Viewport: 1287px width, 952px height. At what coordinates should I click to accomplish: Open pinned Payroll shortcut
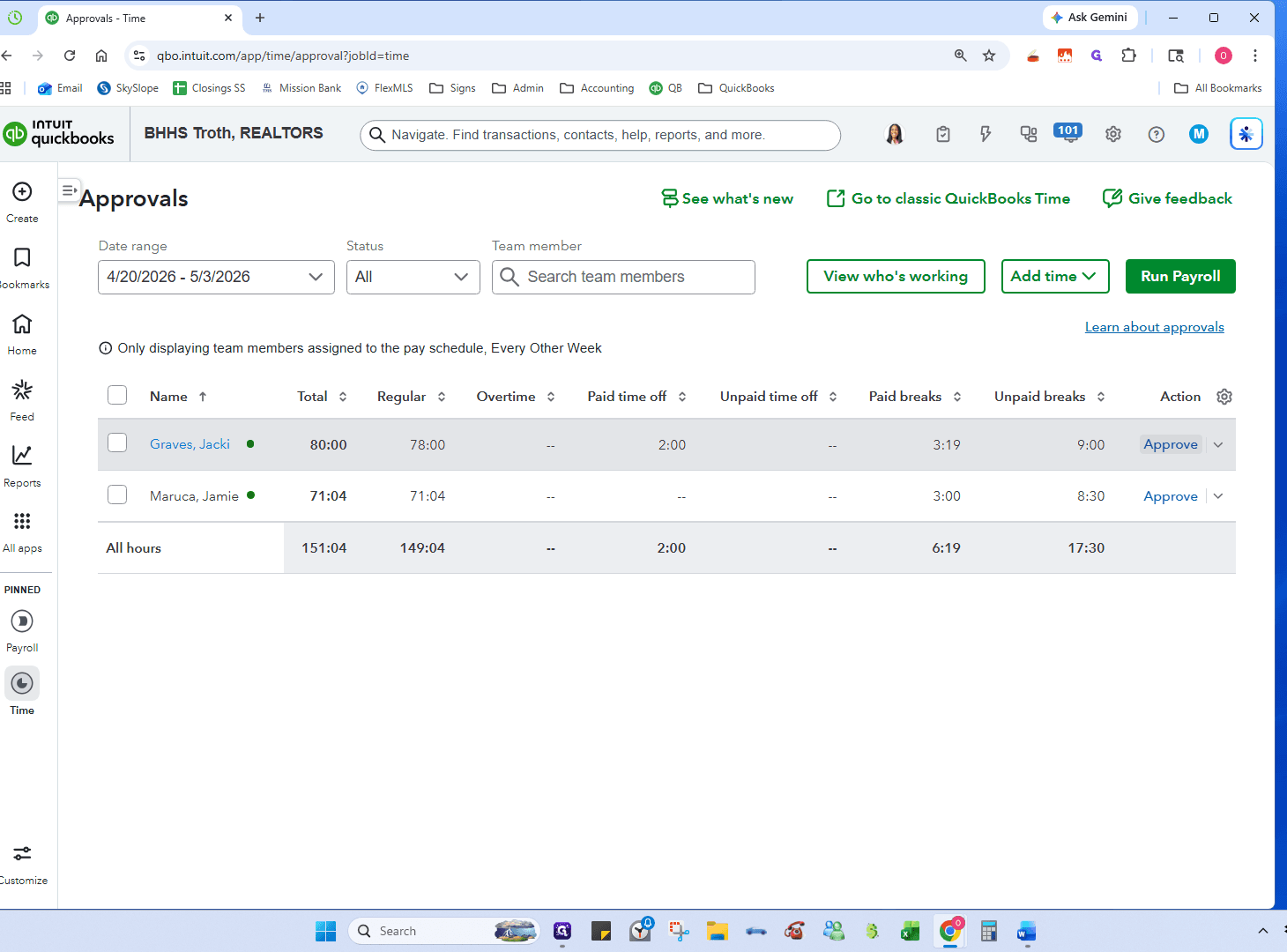tap(22, 631)
